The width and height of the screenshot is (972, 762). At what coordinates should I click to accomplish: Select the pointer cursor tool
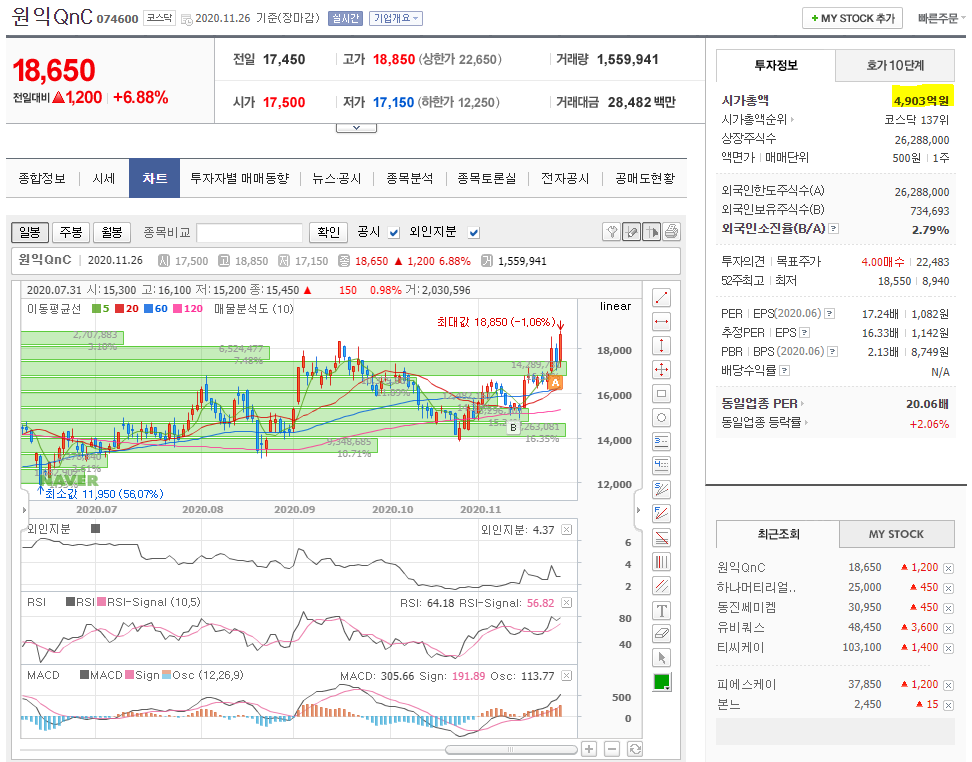tap(661, 658)
